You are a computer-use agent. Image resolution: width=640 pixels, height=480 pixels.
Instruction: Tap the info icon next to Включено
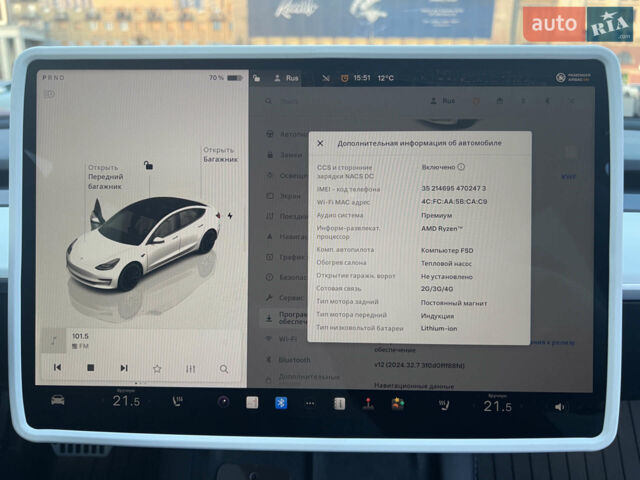coord(461,167)
